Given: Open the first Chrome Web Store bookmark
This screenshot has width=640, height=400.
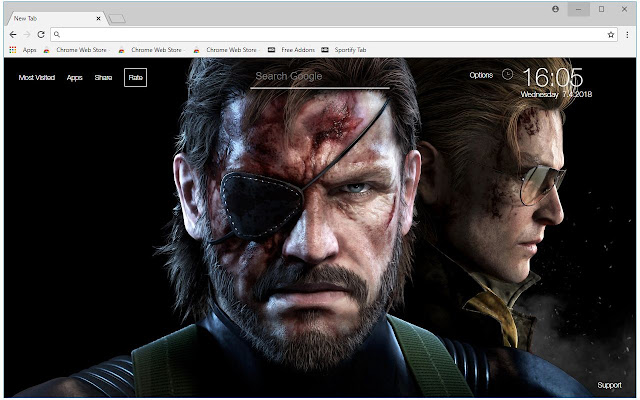Looking at the screenshot, I should click(75, 50).
